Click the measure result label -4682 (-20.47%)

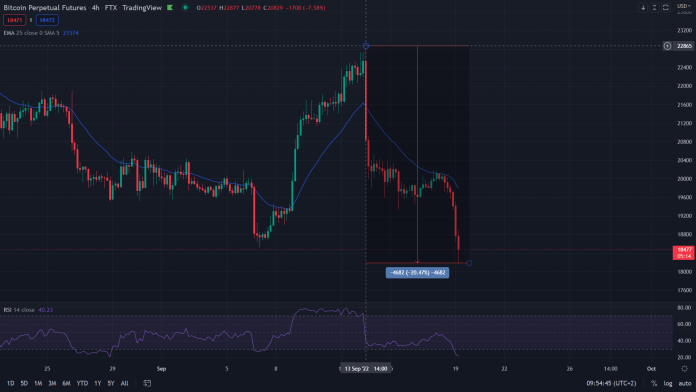(x=417, y=273)
